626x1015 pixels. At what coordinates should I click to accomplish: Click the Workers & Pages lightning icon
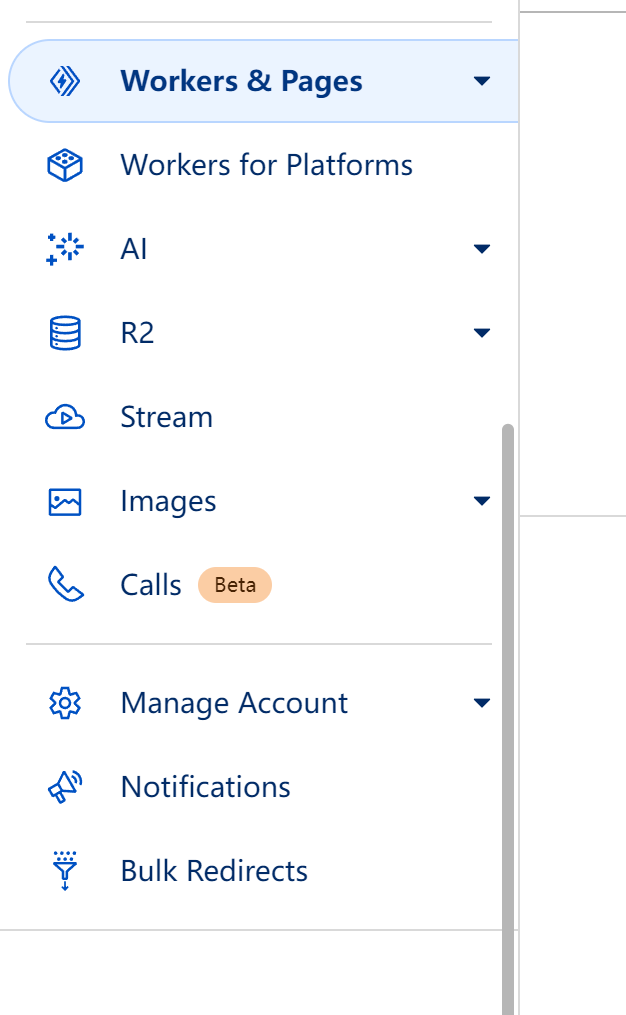coord(65,82)
